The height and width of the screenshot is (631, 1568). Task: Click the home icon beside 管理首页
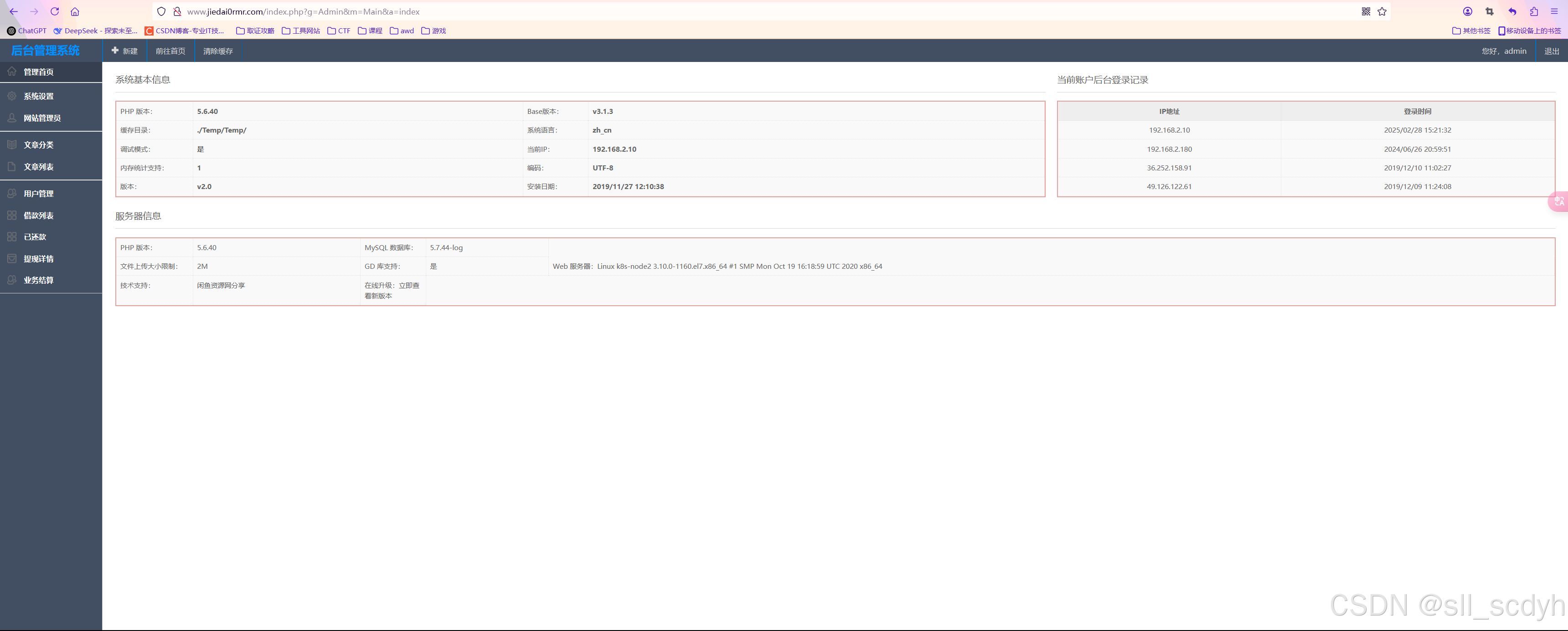(11, 71)
